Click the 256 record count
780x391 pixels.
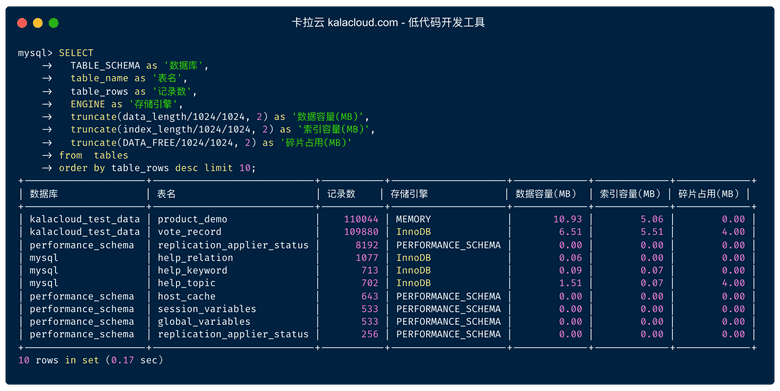point(370,334)
